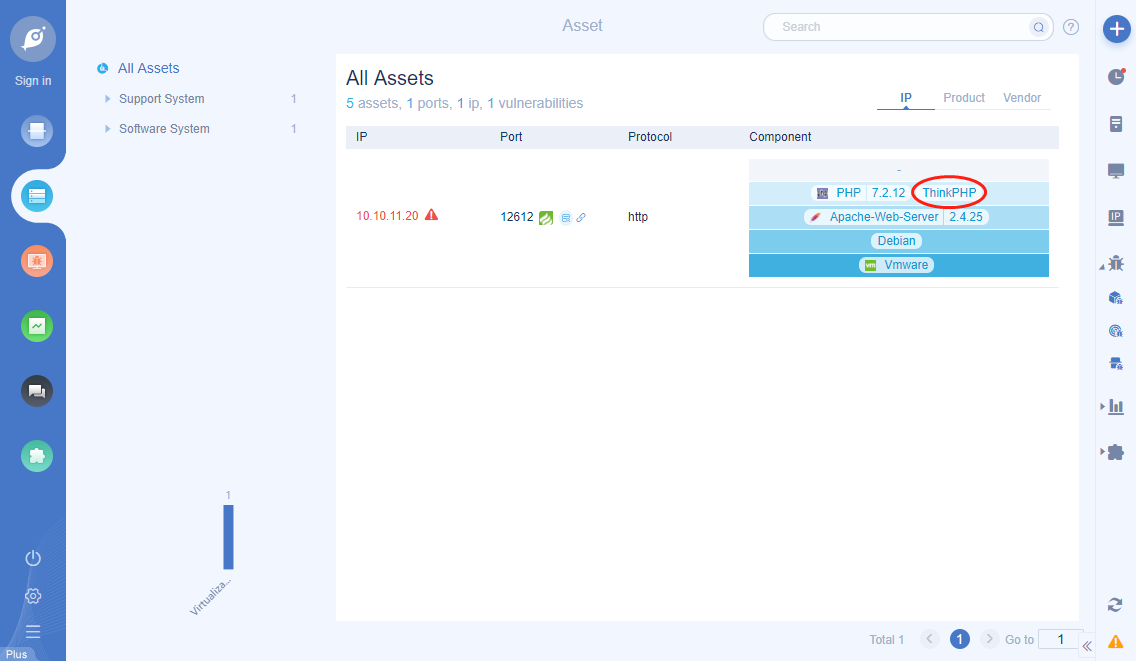Open the Scan section in sidebar

click(37, 131)
